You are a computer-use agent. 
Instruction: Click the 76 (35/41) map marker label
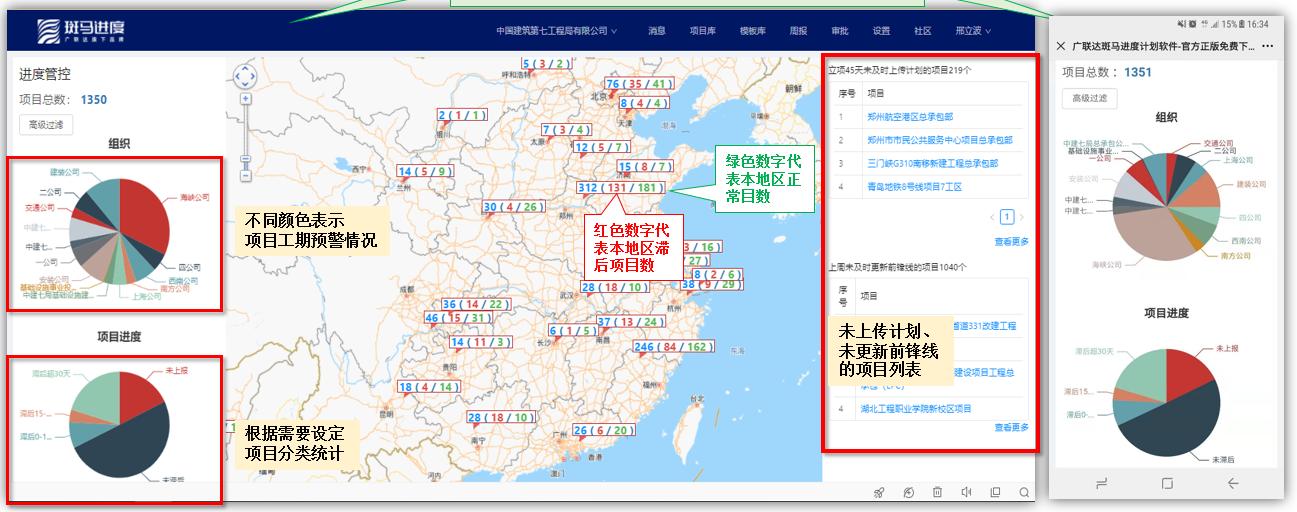[637, 84]
